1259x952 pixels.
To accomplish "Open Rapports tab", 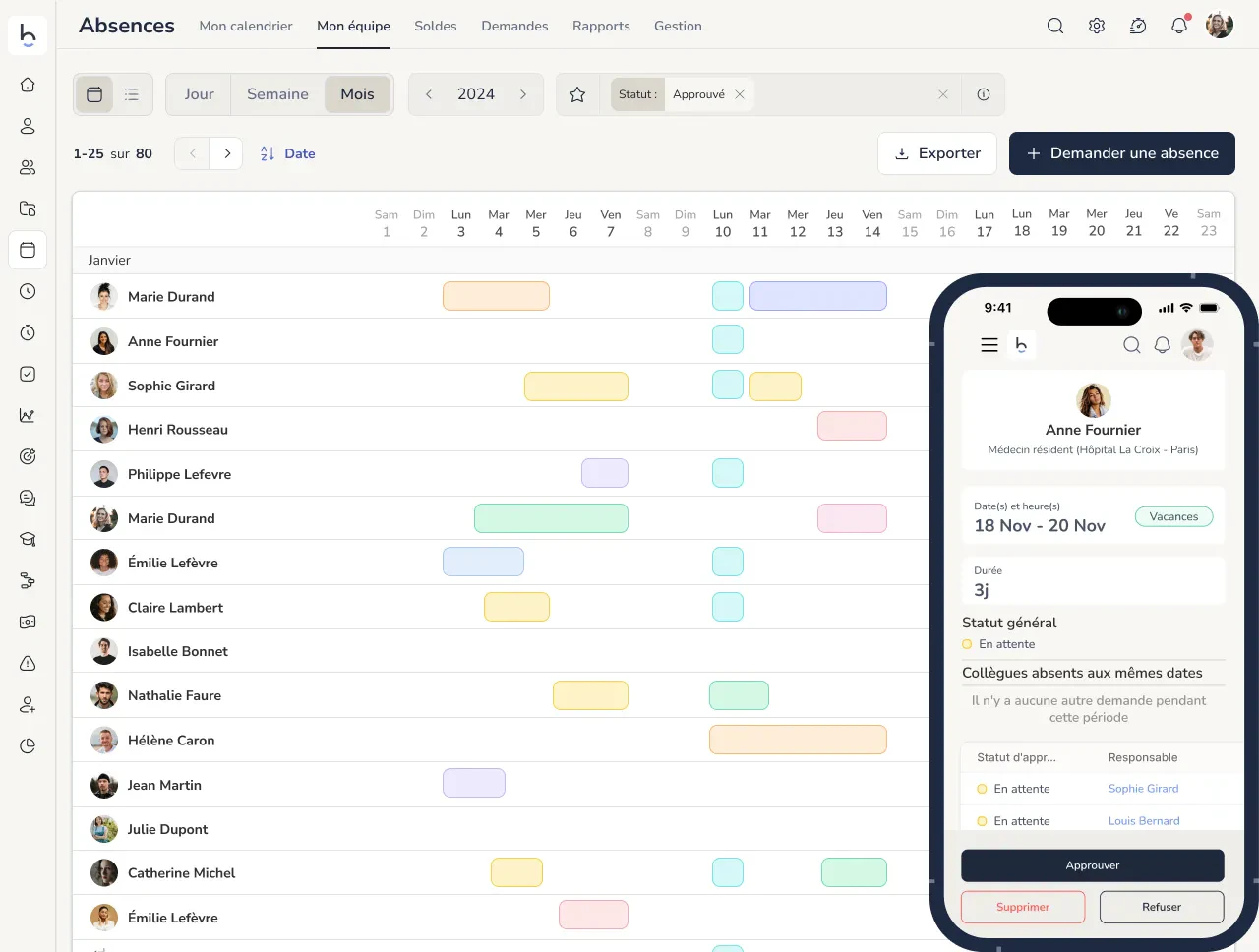I will (601, 26).
